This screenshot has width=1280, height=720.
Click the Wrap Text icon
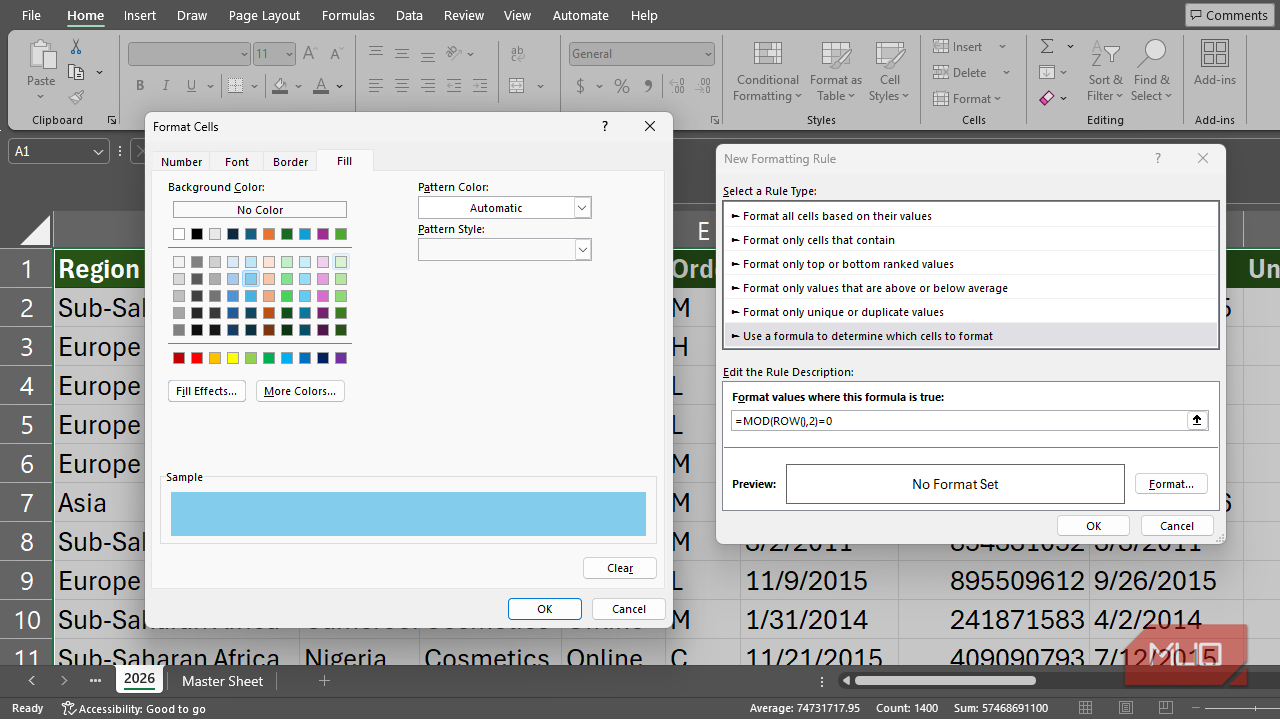point(518,54)
